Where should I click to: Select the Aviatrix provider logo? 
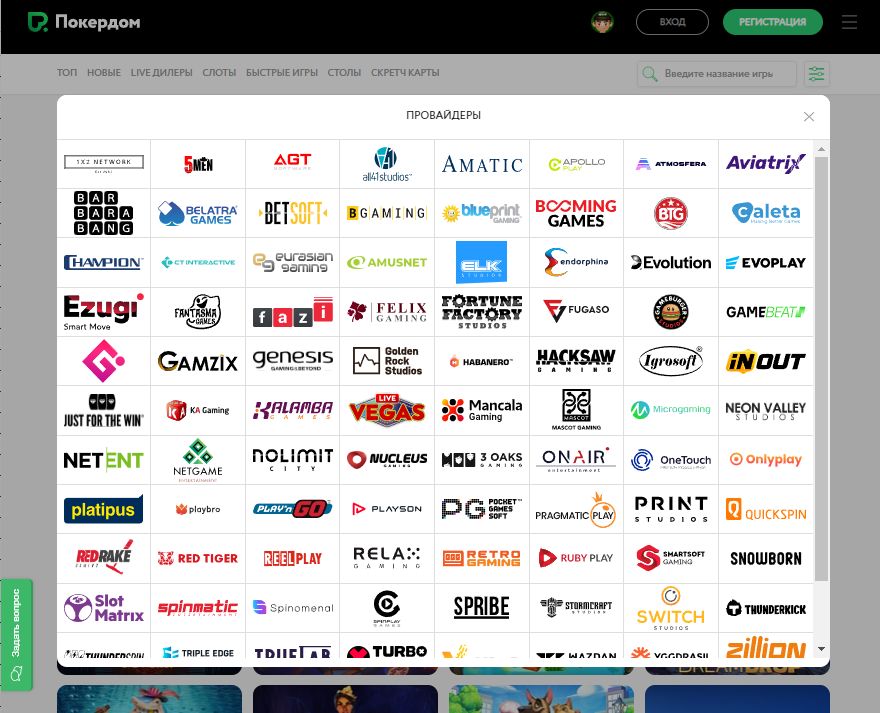(765, 163)
